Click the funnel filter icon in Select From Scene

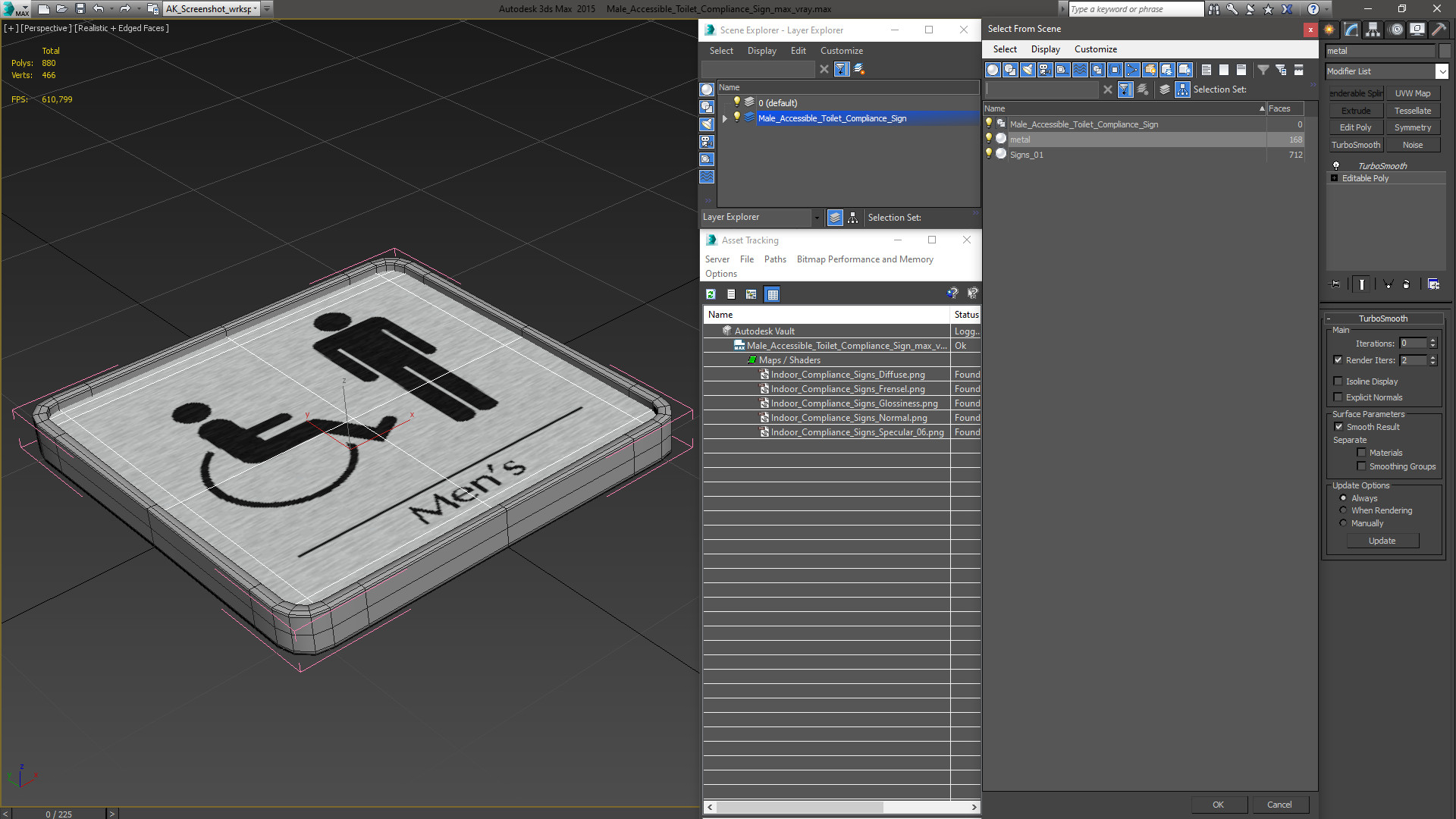click(1263, 70)
